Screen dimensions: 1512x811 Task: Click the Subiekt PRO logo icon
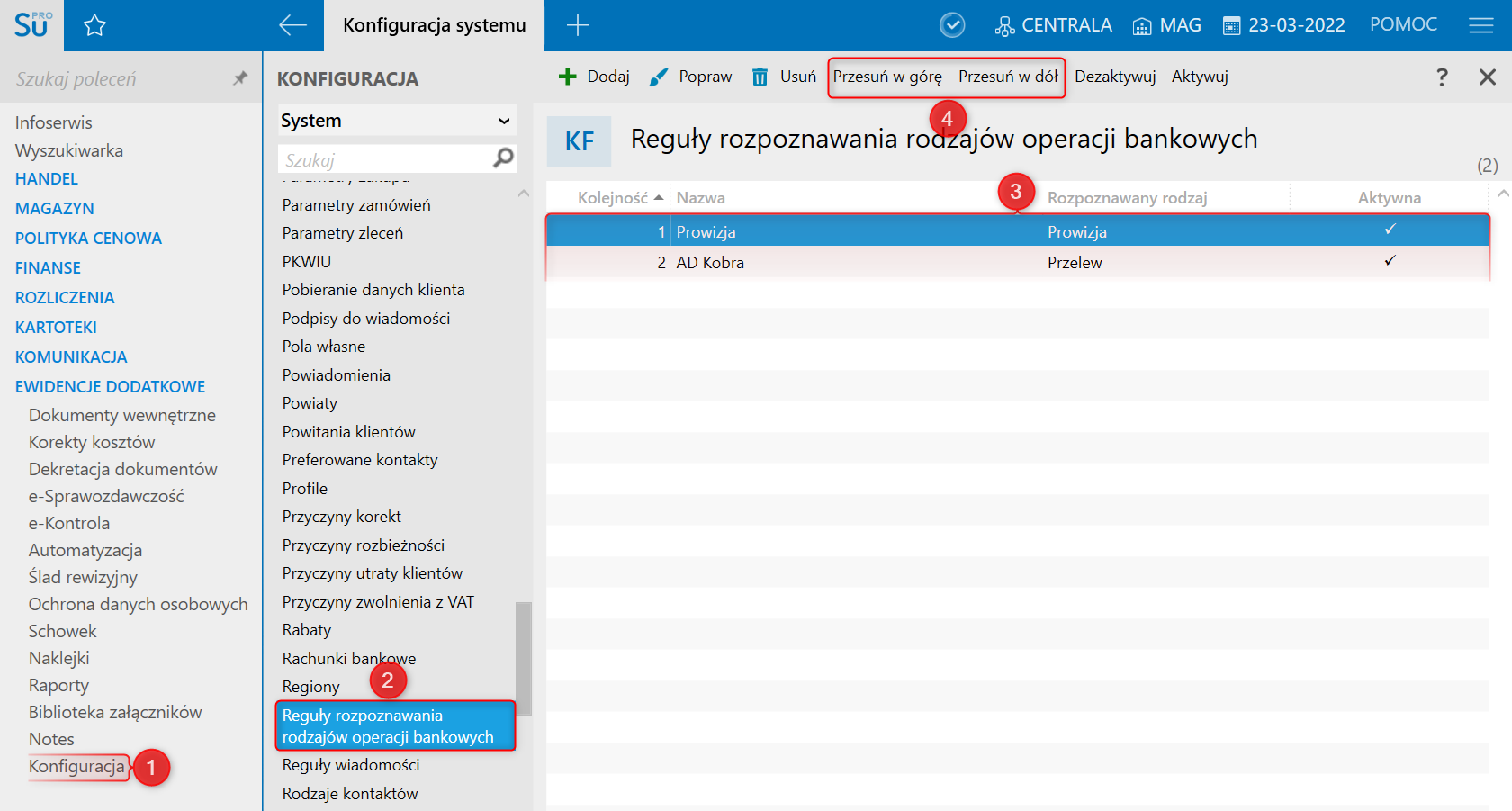point(32,24)
